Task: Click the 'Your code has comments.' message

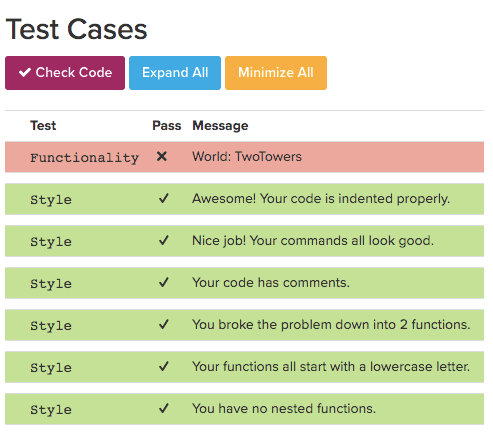Action: pyautogui.click(x=271, y=283)
